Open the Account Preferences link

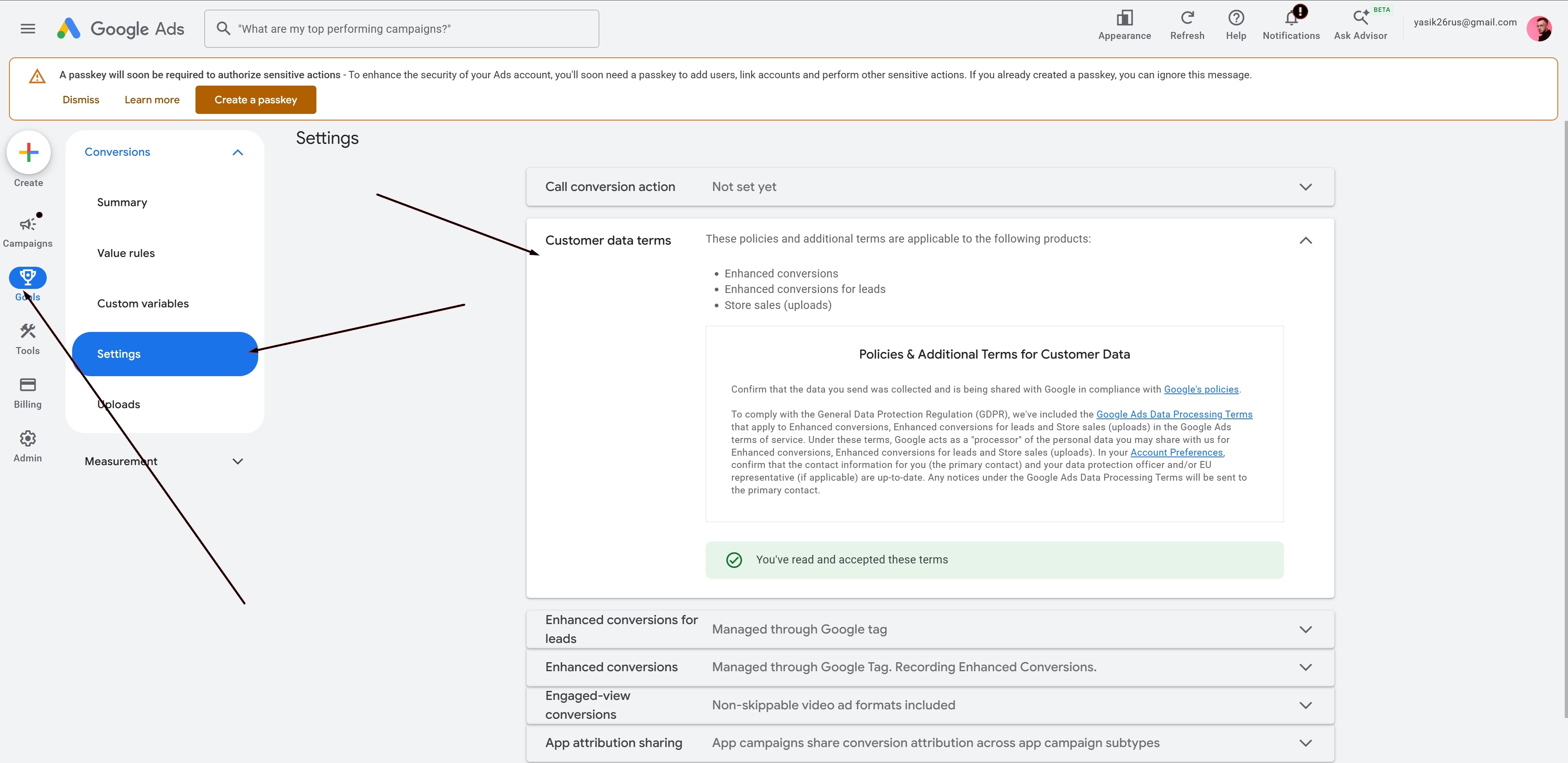pos(1177,453)
